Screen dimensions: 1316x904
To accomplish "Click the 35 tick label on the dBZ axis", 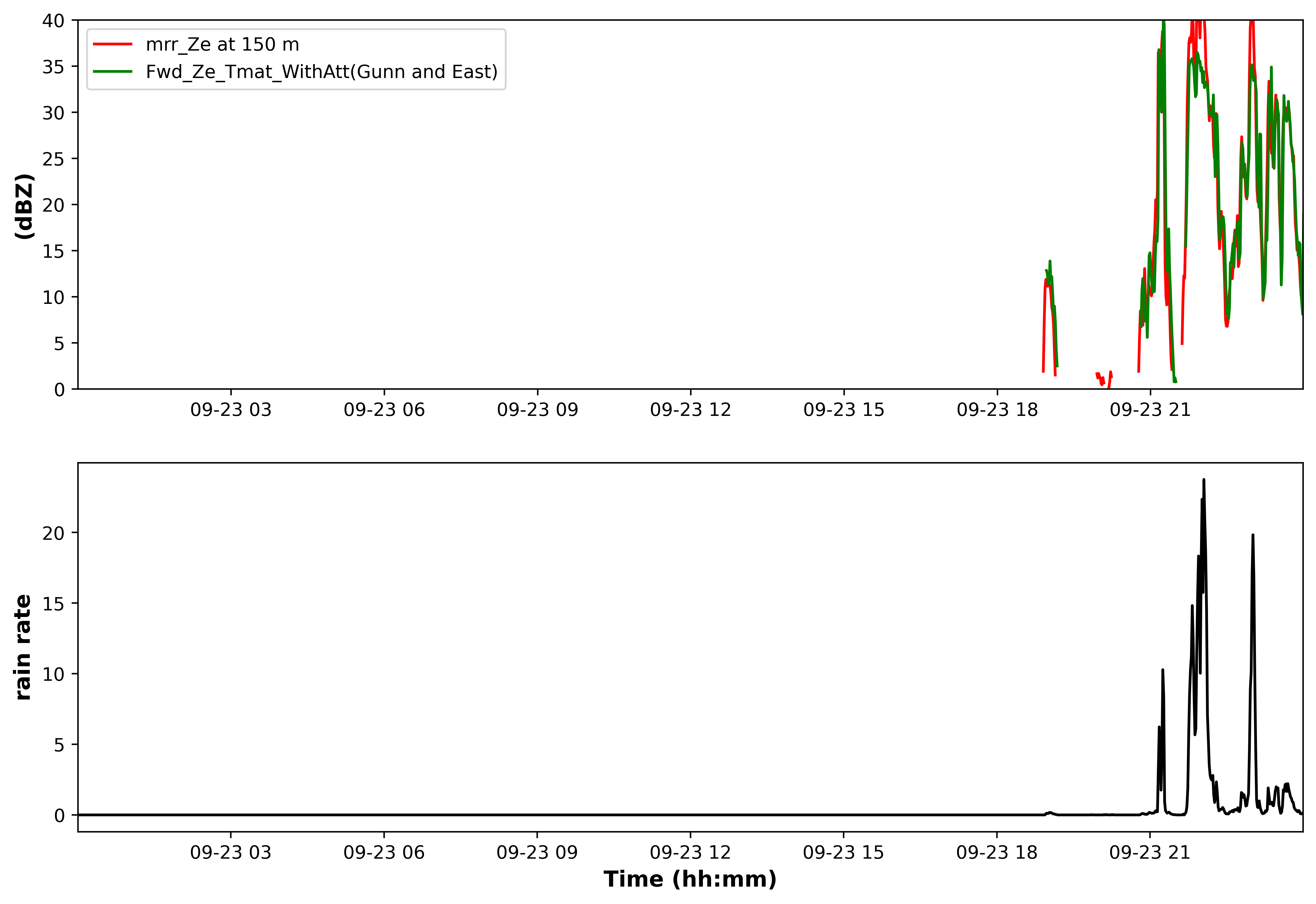I will point(53,67).
